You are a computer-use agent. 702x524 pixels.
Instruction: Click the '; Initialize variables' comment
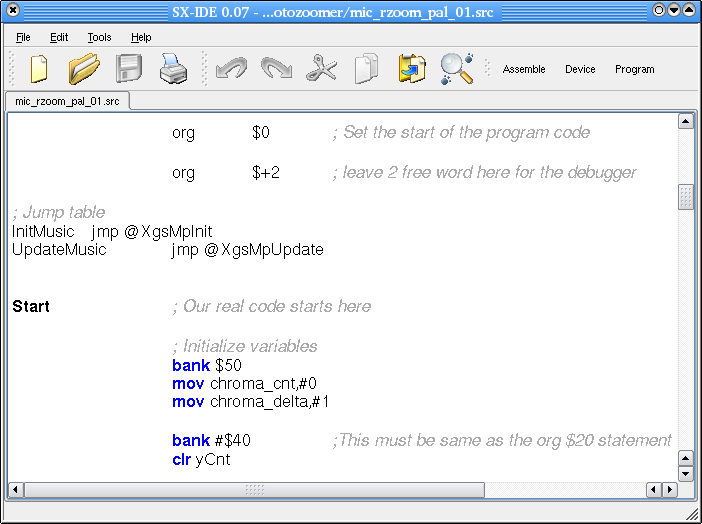pyautogui.click(x=245, y=346)
